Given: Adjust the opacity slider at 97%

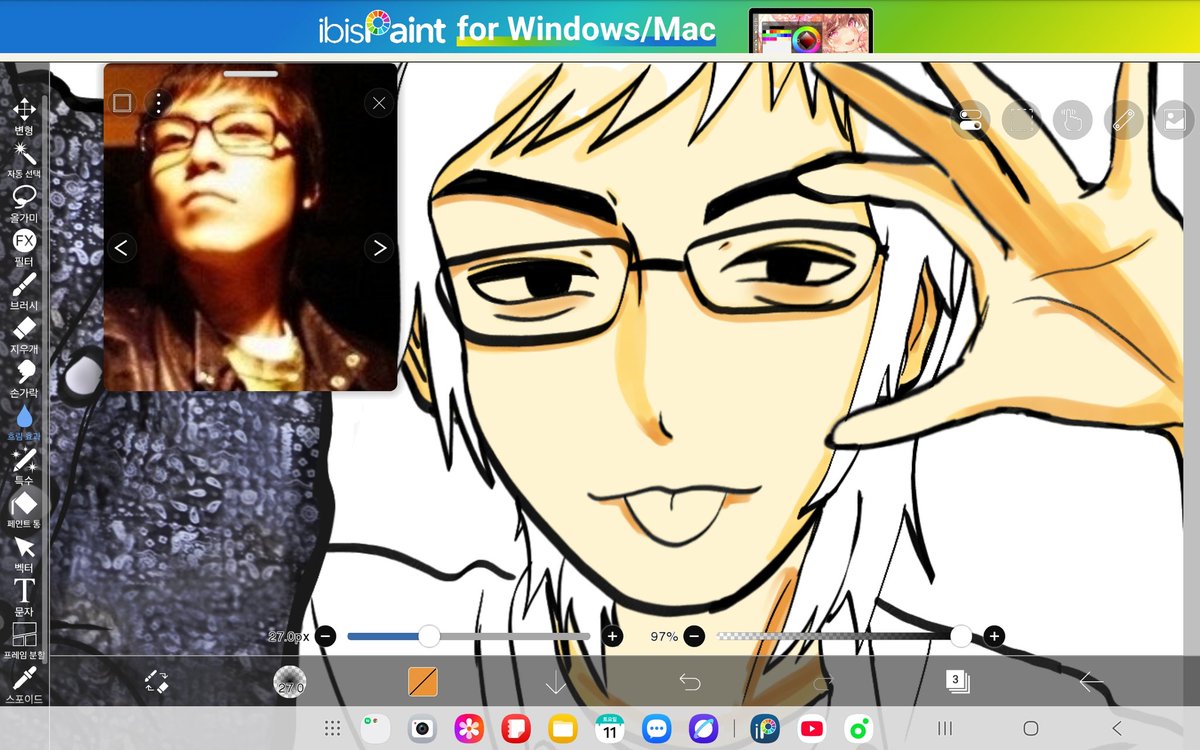Looking at the screenshot, I should click(x=843, y=636).
